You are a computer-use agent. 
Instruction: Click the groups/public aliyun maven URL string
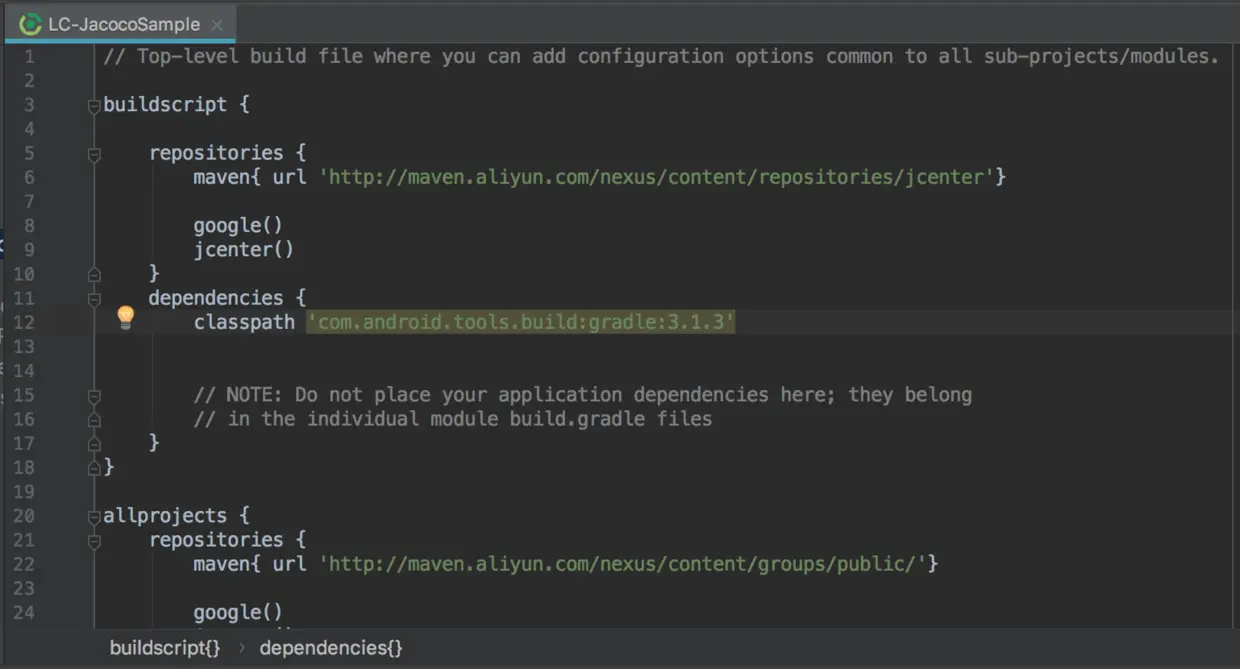click(623, 564)
